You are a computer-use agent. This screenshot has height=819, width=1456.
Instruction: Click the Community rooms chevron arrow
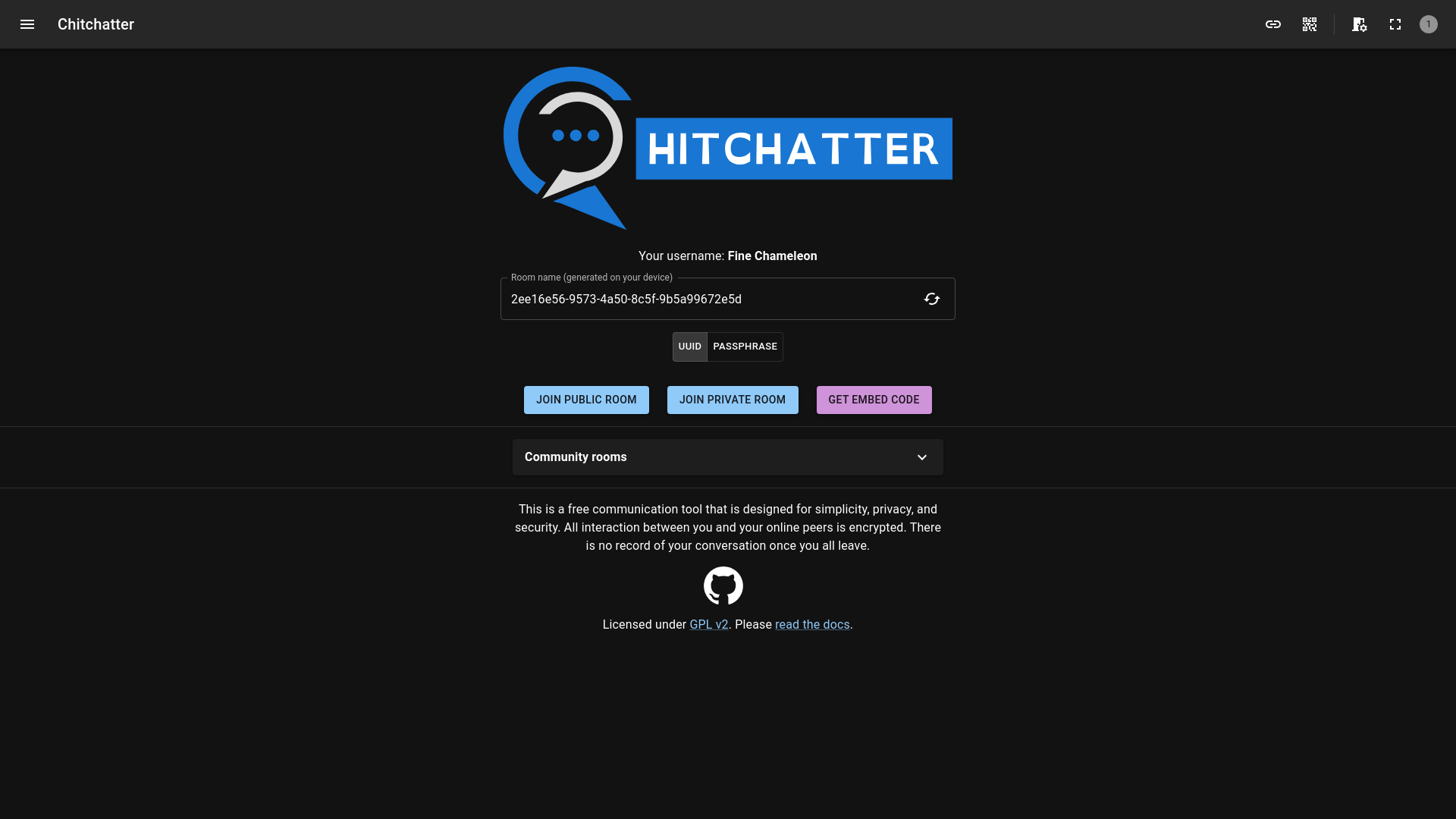[x=922, y=457]
